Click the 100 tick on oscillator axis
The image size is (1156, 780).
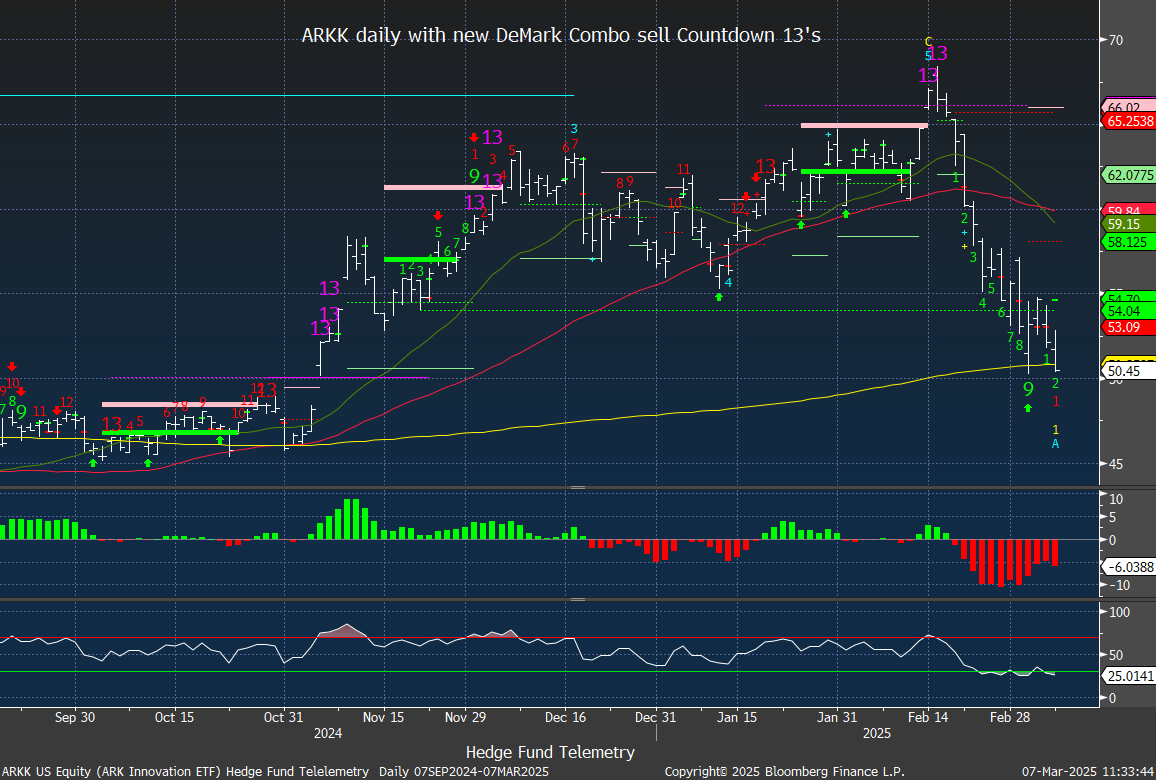pos(1119,612)
